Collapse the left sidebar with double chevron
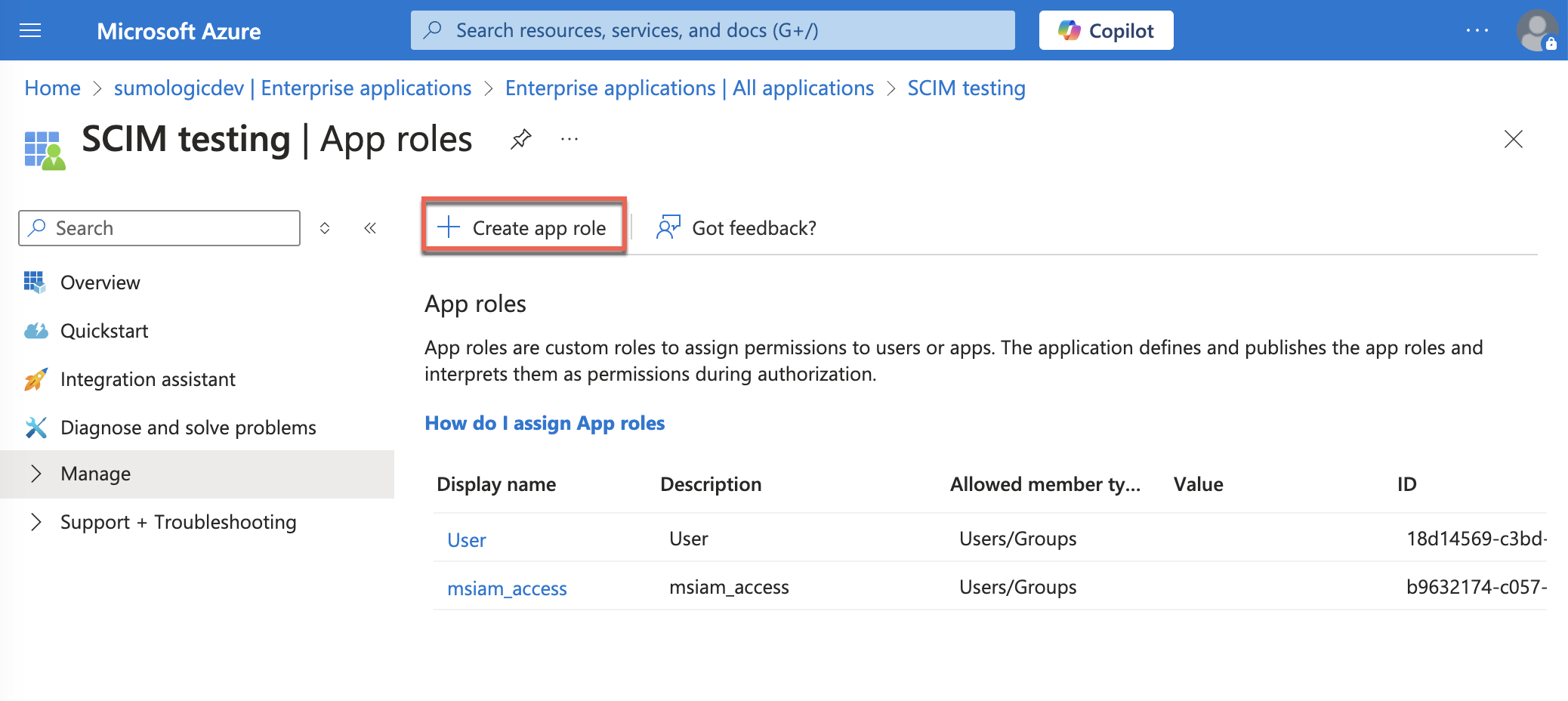 point(369,227)
